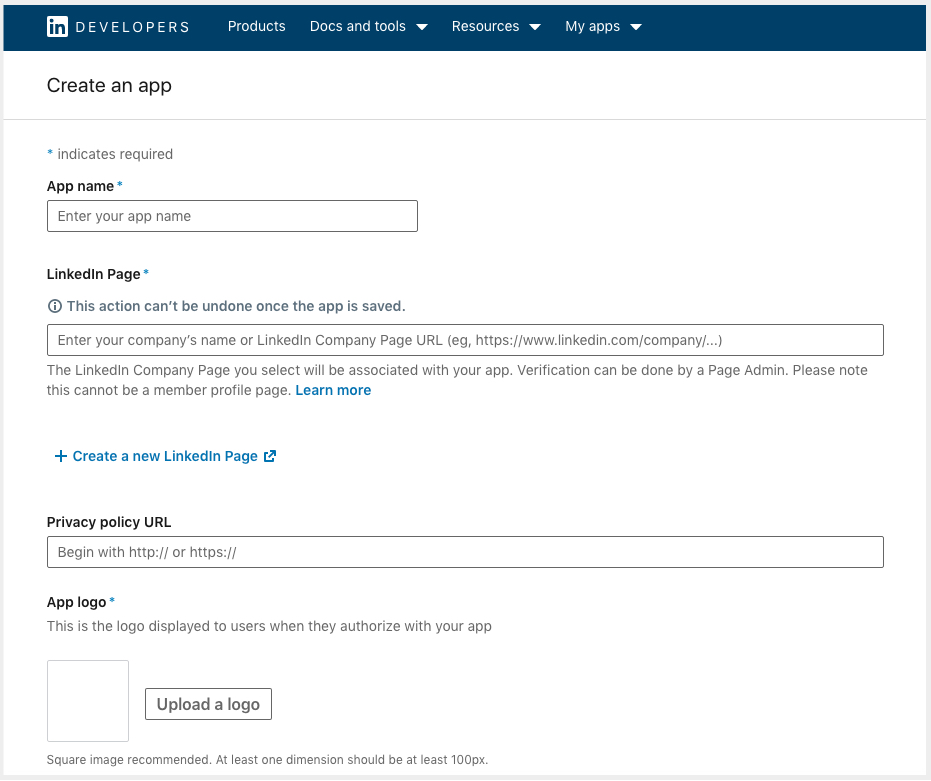Expand the My apps dropdown arrow

click(636, 27)
